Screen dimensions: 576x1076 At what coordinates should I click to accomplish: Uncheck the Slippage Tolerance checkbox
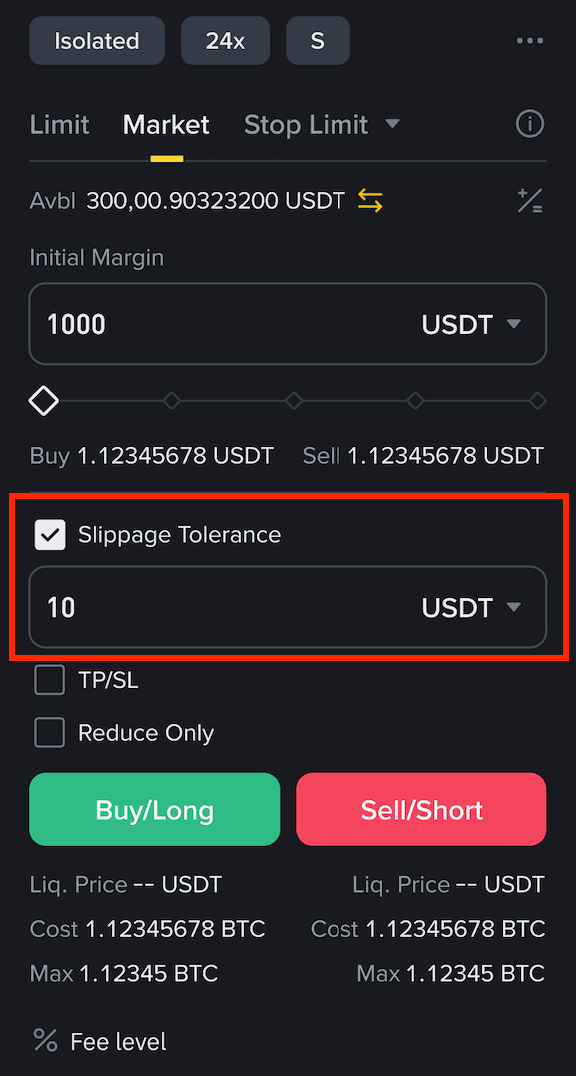click(x=50, y=535)
